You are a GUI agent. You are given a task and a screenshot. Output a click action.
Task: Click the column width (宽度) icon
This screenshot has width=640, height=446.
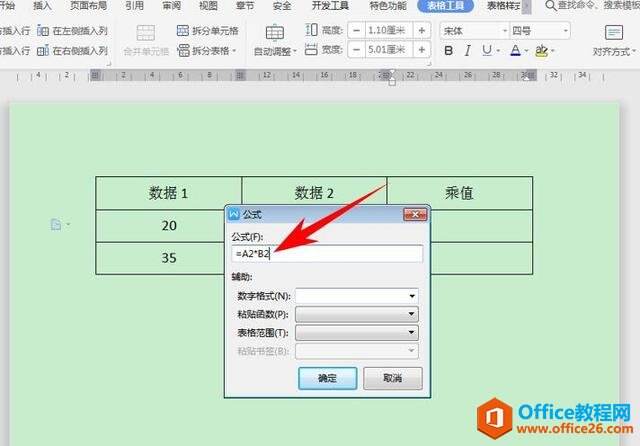(x=311, y=50)
